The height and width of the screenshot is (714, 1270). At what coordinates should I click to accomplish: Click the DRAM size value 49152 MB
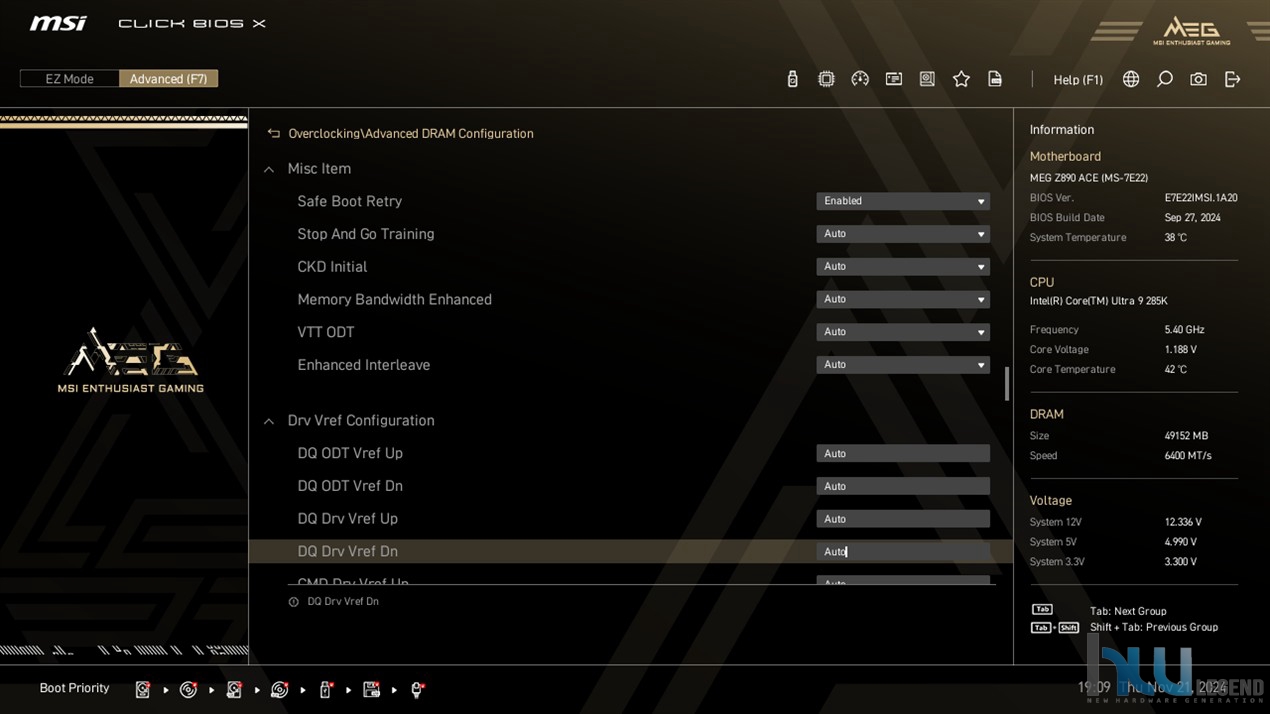(x=1186, y=436)
